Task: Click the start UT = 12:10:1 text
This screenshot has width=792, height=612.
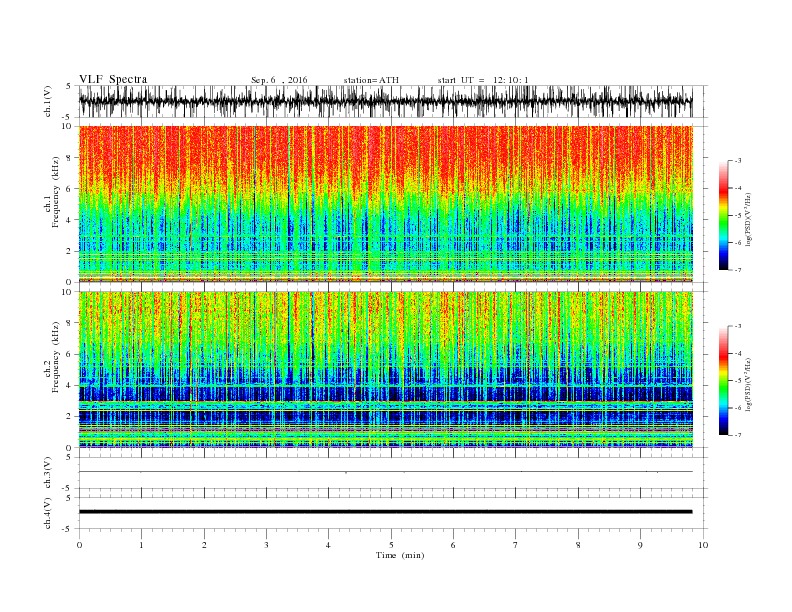Action: click(x=483, y=80)
